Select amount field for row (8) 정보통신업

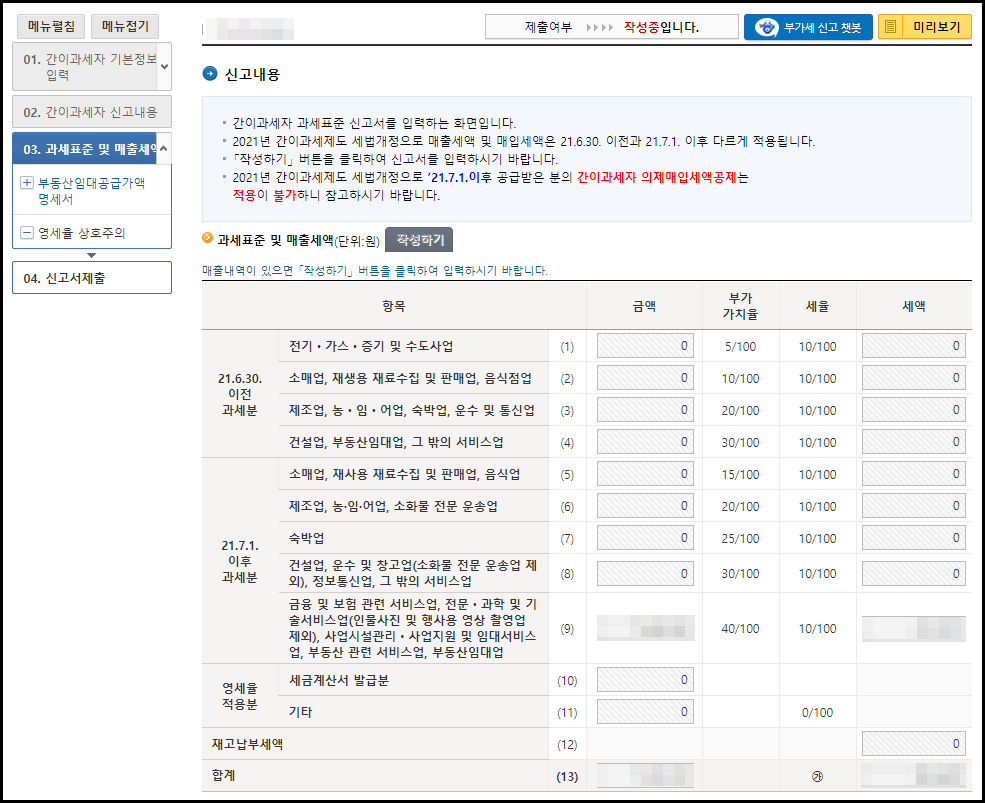(x=645, y=574)
